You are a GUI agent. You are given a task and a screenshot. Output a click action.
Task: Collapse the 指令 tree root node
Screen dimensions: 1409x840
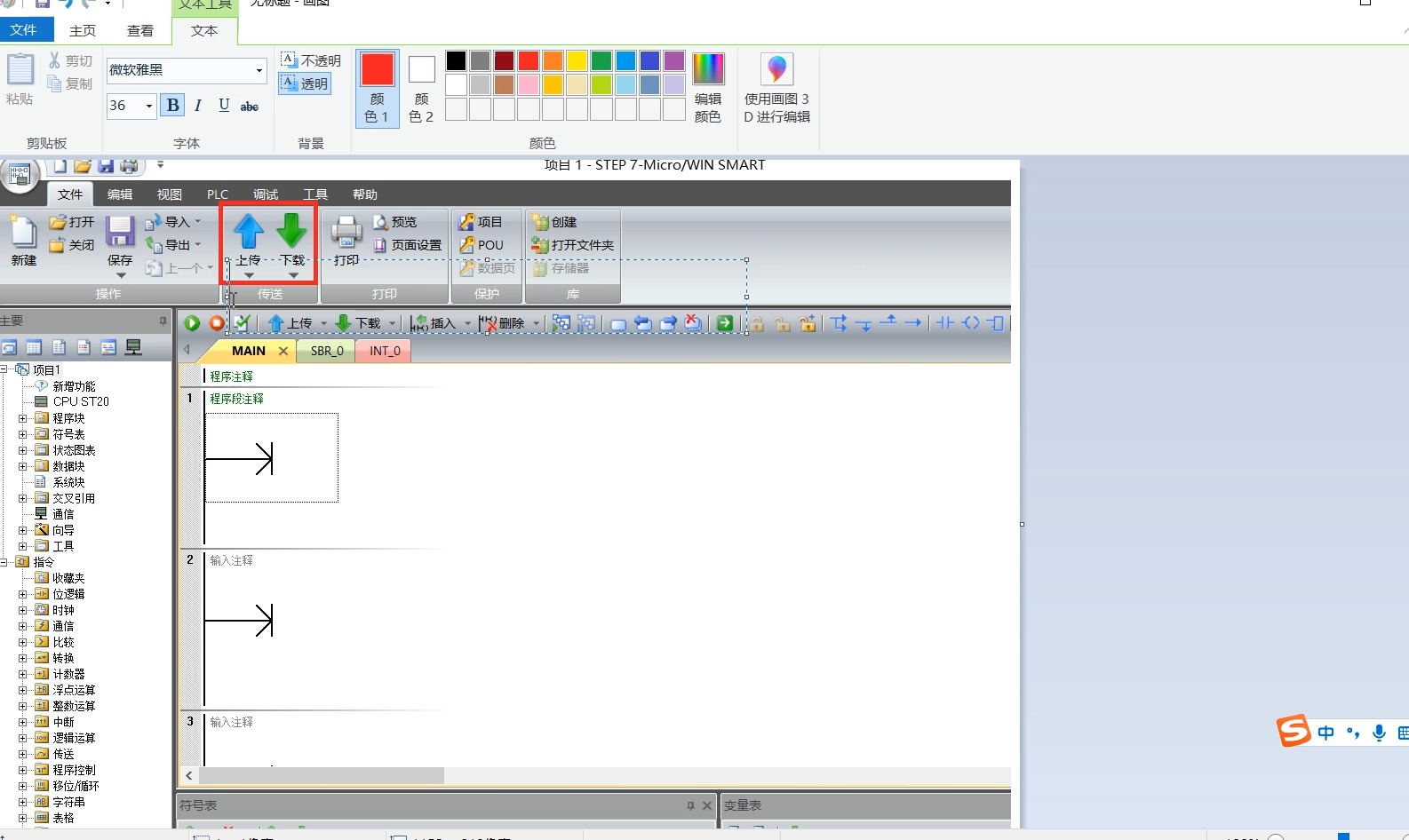(4, 562)
